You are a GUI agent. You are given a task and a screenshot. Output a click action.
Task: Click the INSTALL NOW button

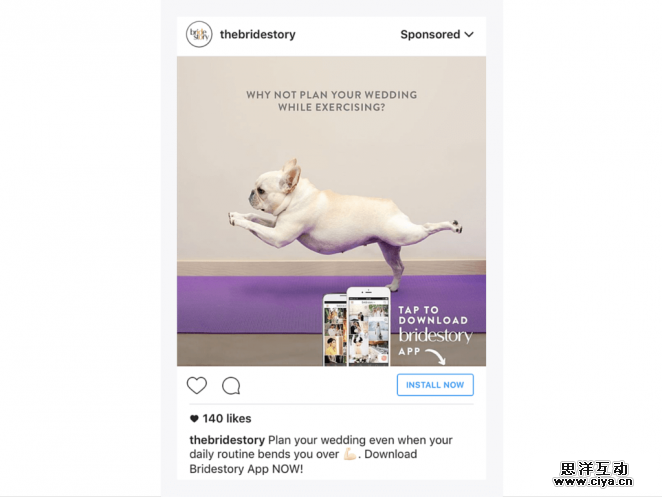tap(435, 385)
